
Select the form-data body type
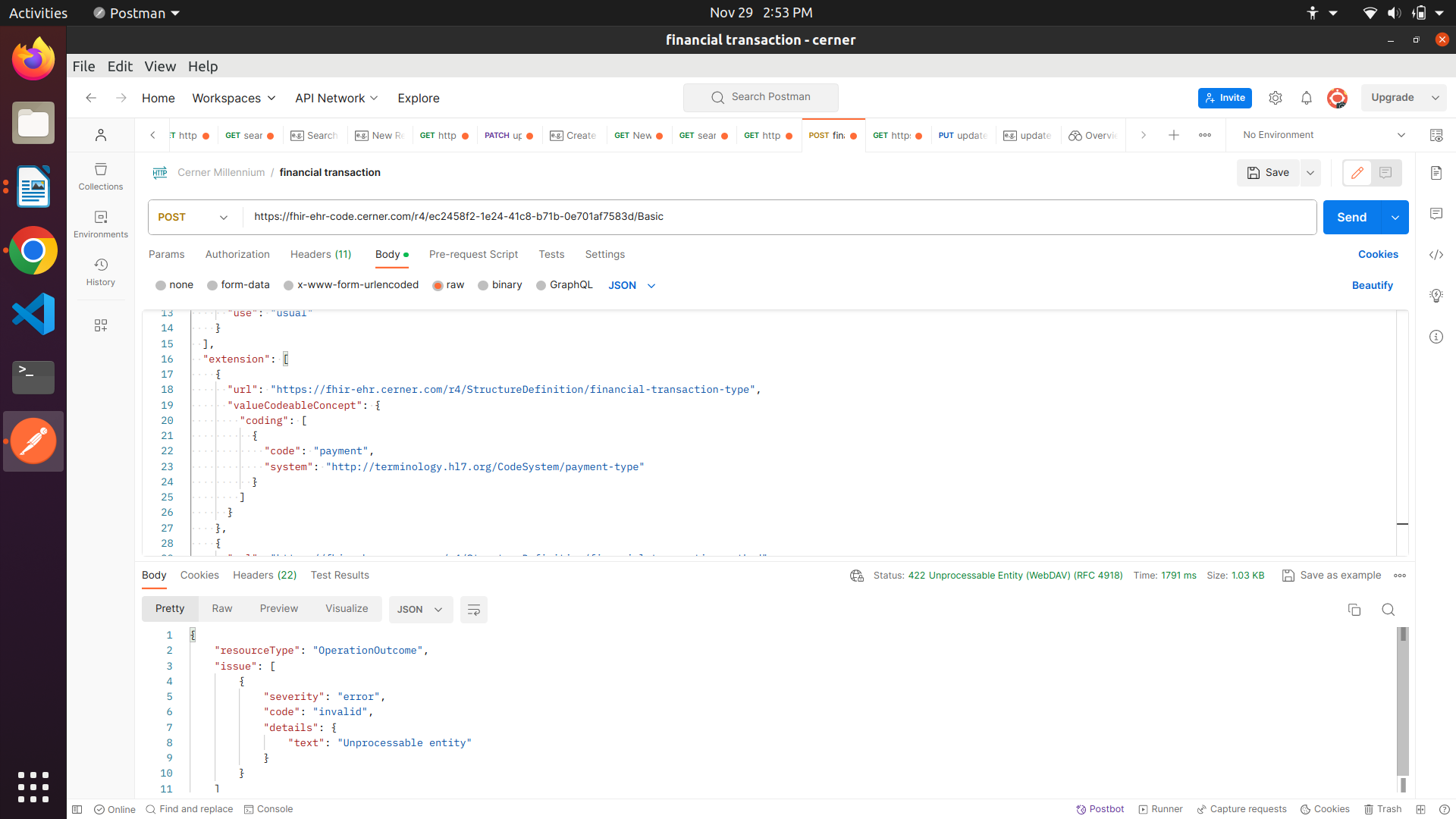[238, 285]
